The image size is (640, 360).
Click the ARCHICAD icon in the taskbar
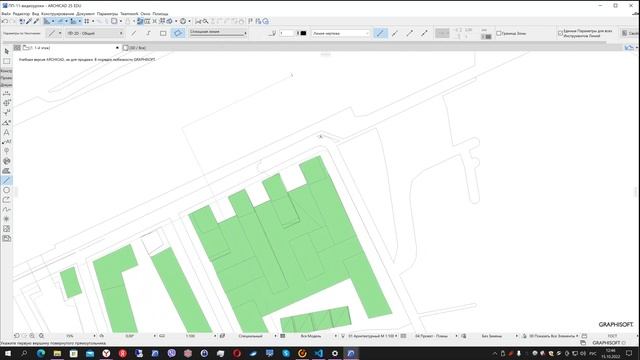pos(351,353)
